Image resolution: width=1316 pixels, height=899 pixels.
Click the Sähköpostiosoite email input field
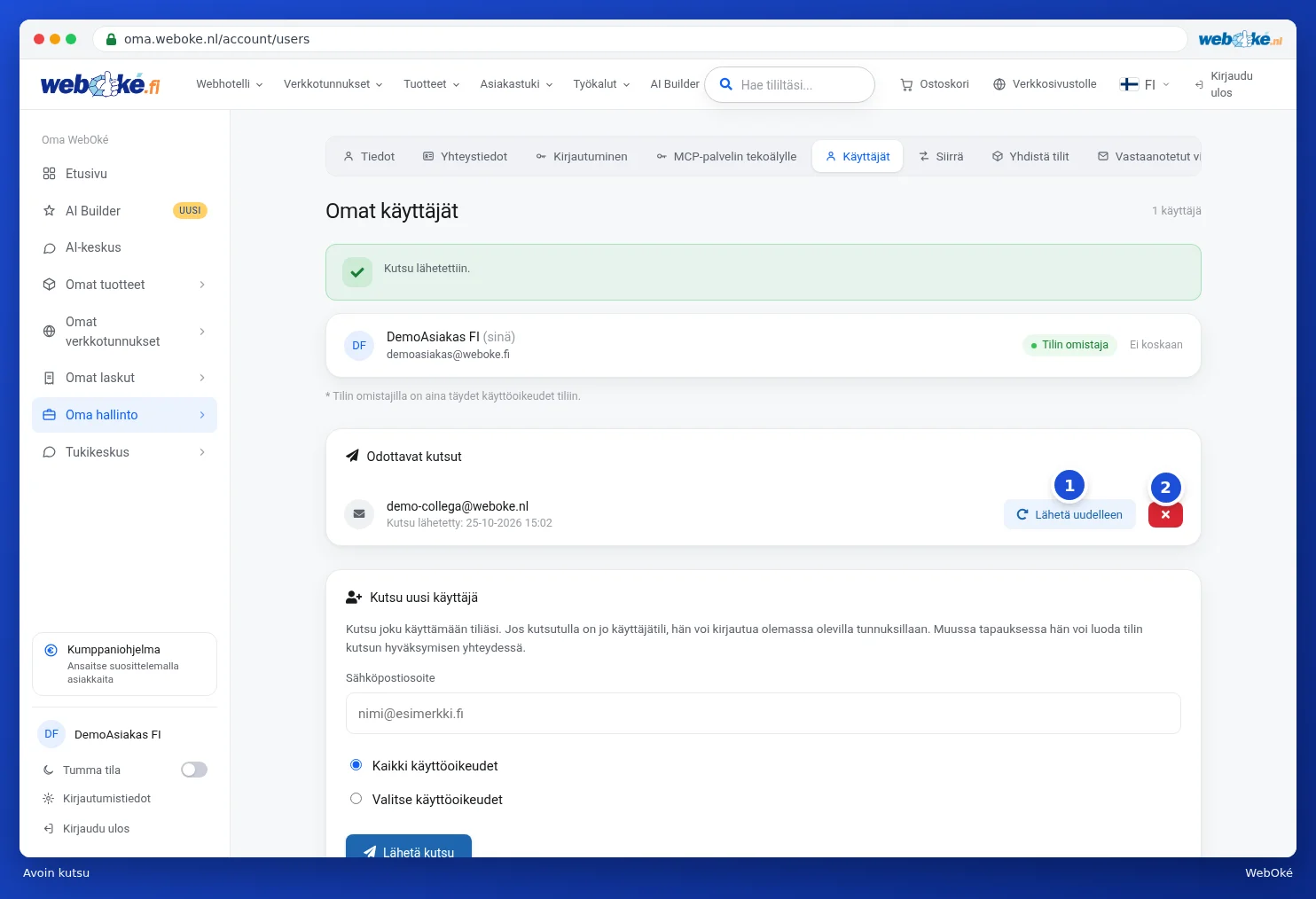[x=764, y=714]
